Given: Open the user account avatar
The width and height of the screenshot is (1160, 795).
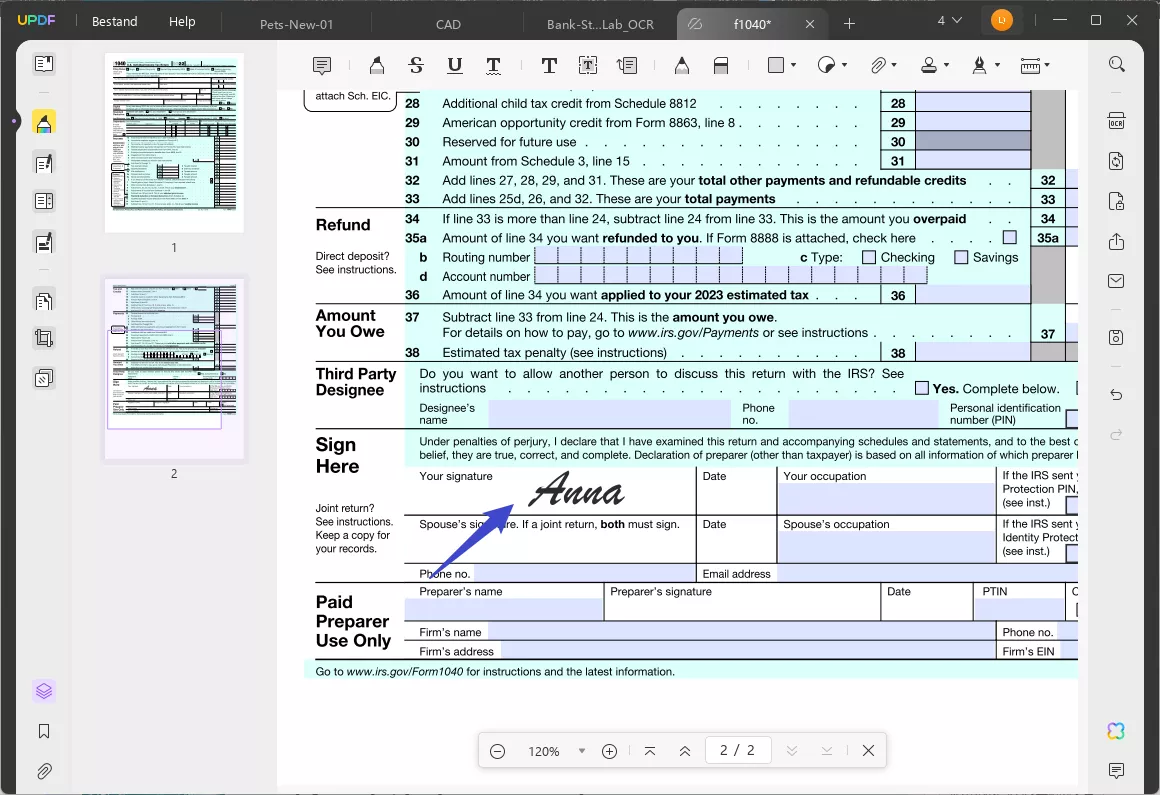Looking at the screenshot, I should pyautogui.click(x=1002, y=20).
